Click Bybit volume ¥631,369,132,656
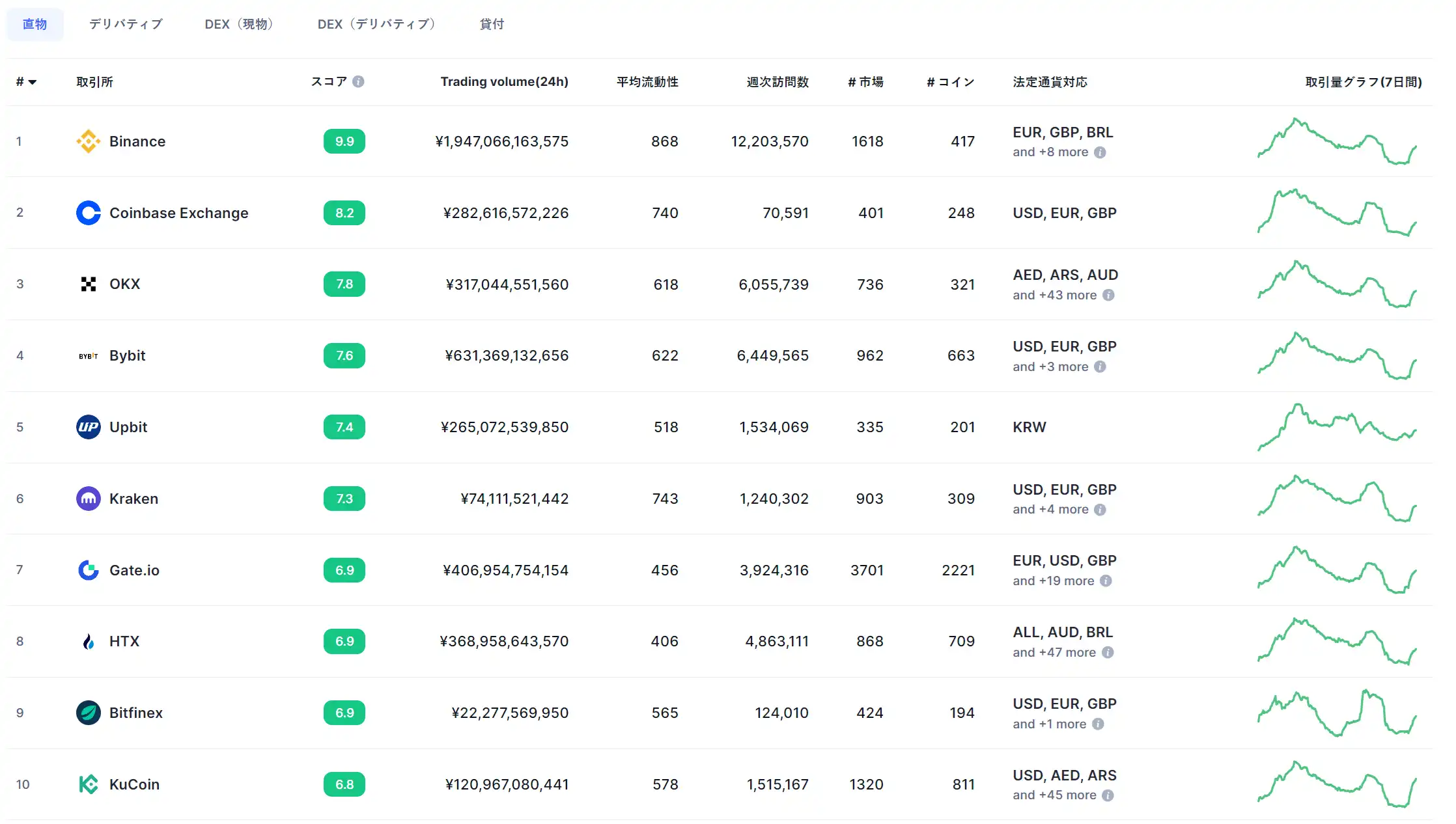1456x824 pixels. coord(507,355)
